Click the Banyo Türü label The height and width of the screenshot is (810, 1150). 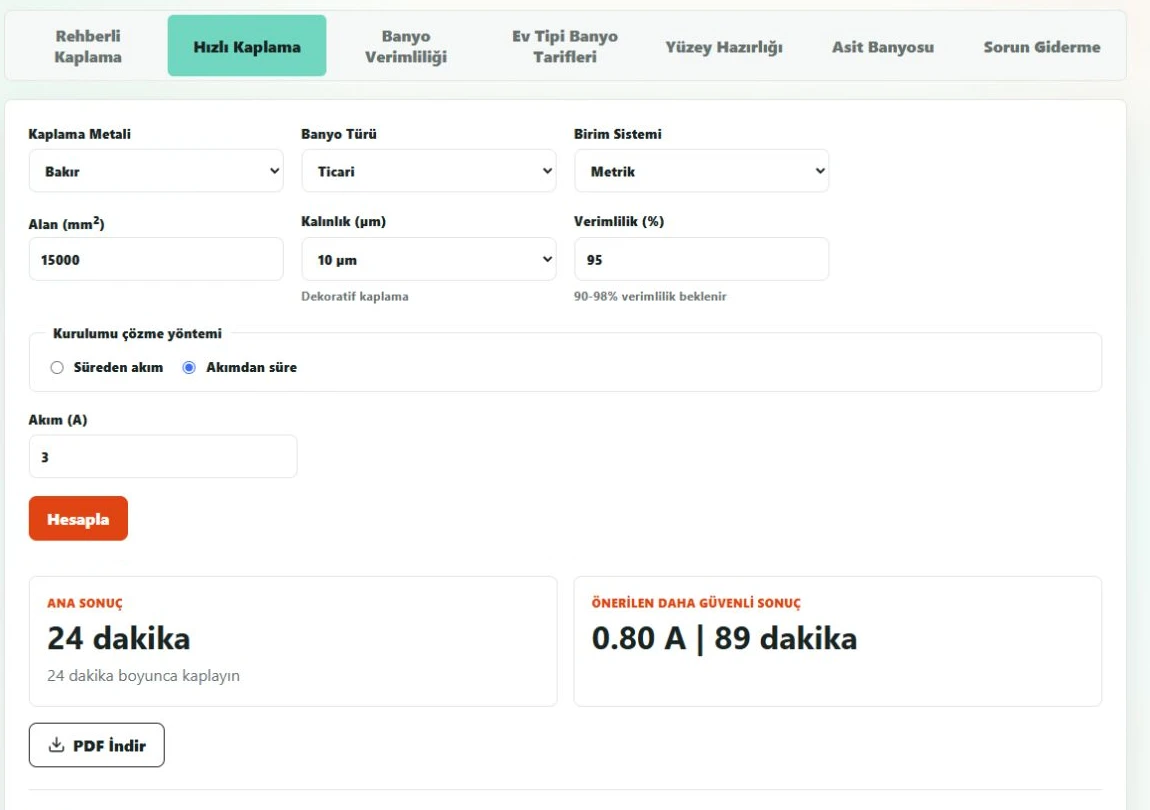pos(339,134)
